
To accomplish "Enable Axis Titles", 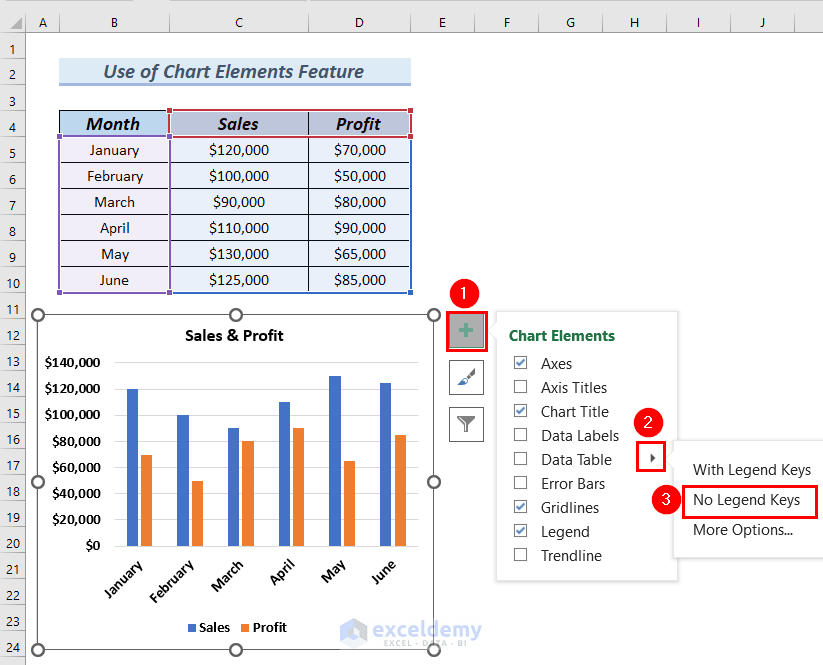I will pos(520,387).
